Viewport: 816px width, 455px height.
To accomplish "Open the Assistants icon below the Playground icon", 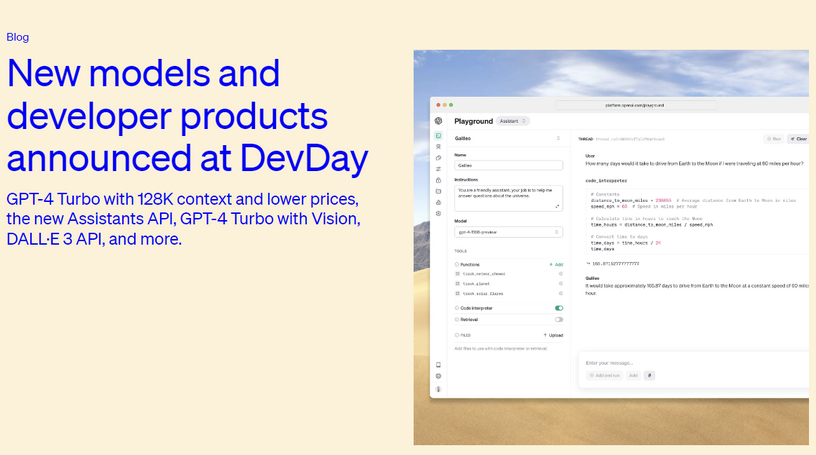I will click(x=438, y=147).
